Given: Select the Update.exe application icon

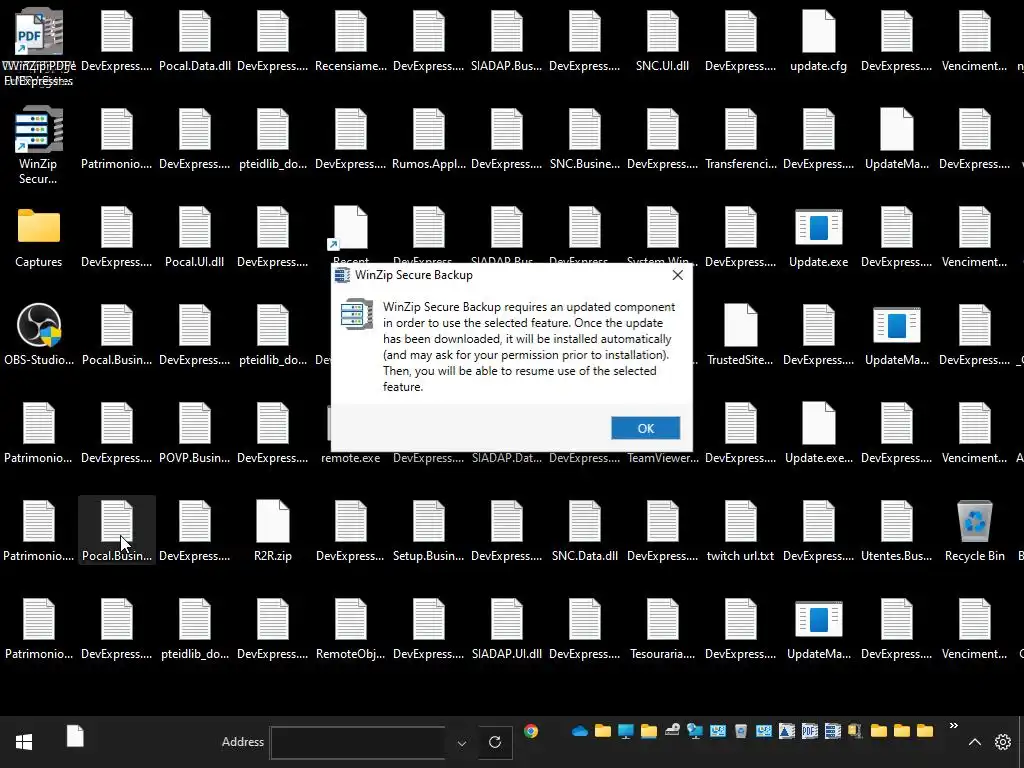Looking at the screenshot, I should pyautogui.click(x=818, y=237).
